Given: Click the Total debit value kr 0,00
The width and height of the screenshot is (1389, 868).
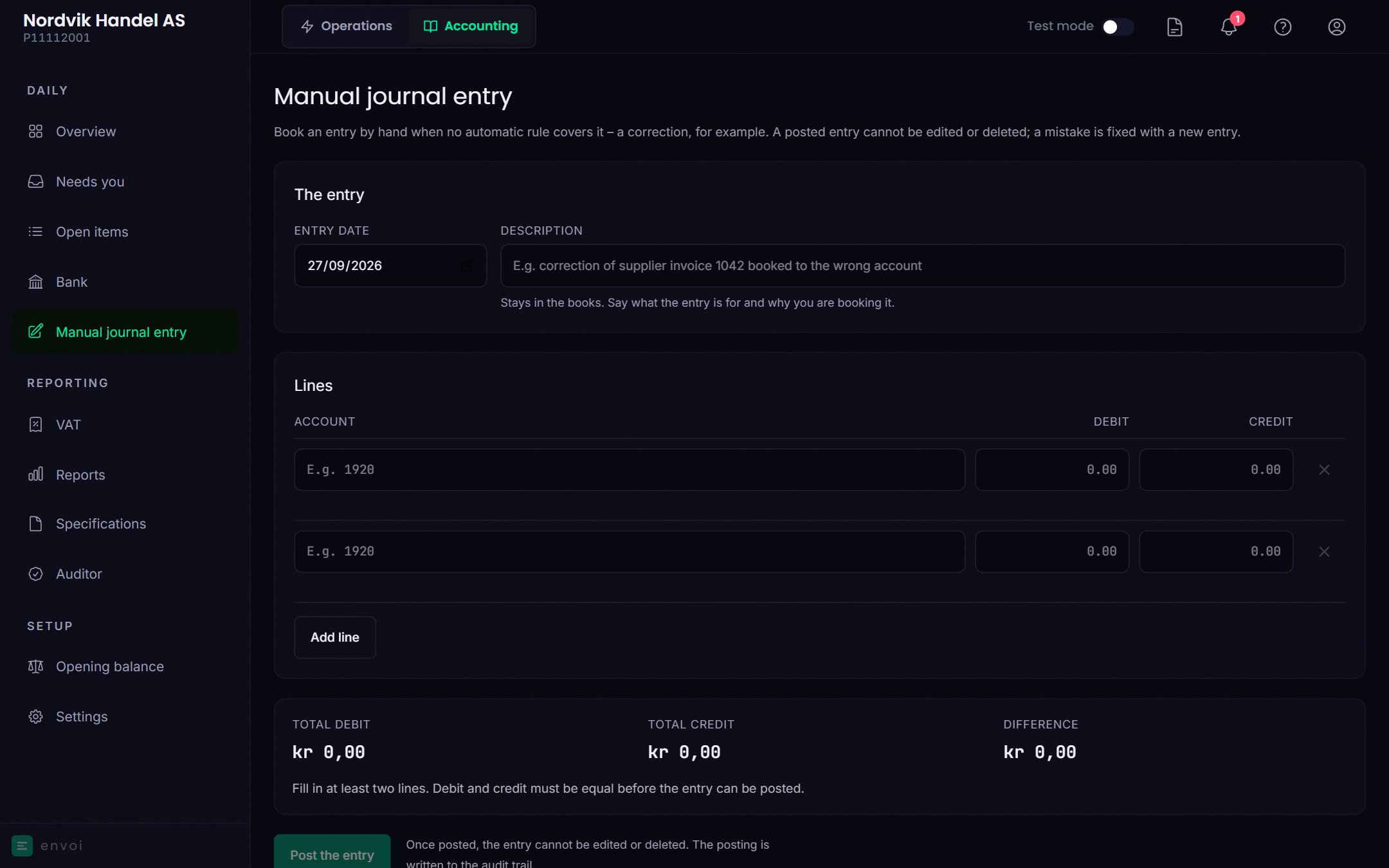Looking at the screenshot, I should click(x=329, y=752).
